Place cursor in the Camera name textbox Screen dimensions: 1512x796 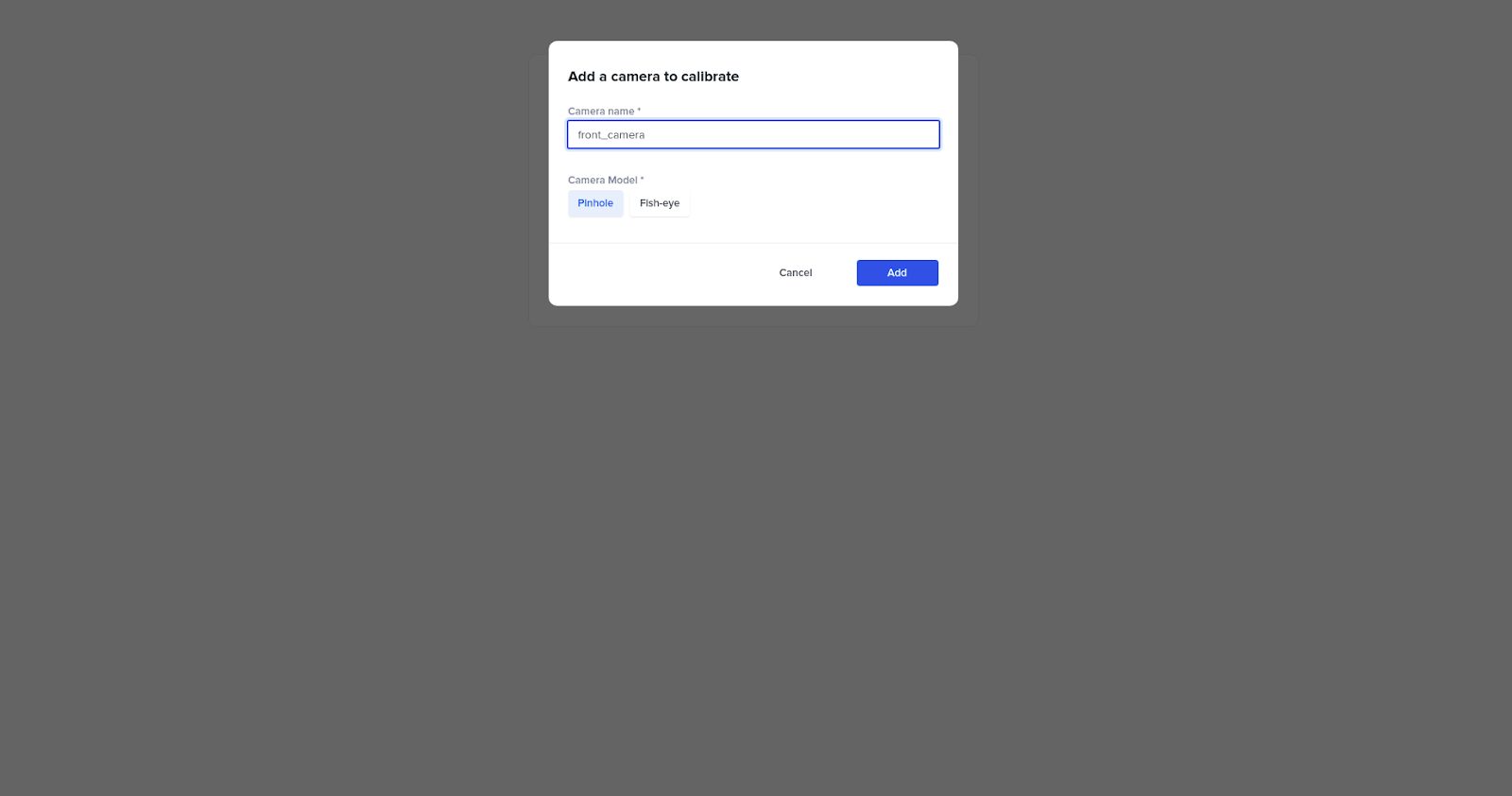pos(753,134)
